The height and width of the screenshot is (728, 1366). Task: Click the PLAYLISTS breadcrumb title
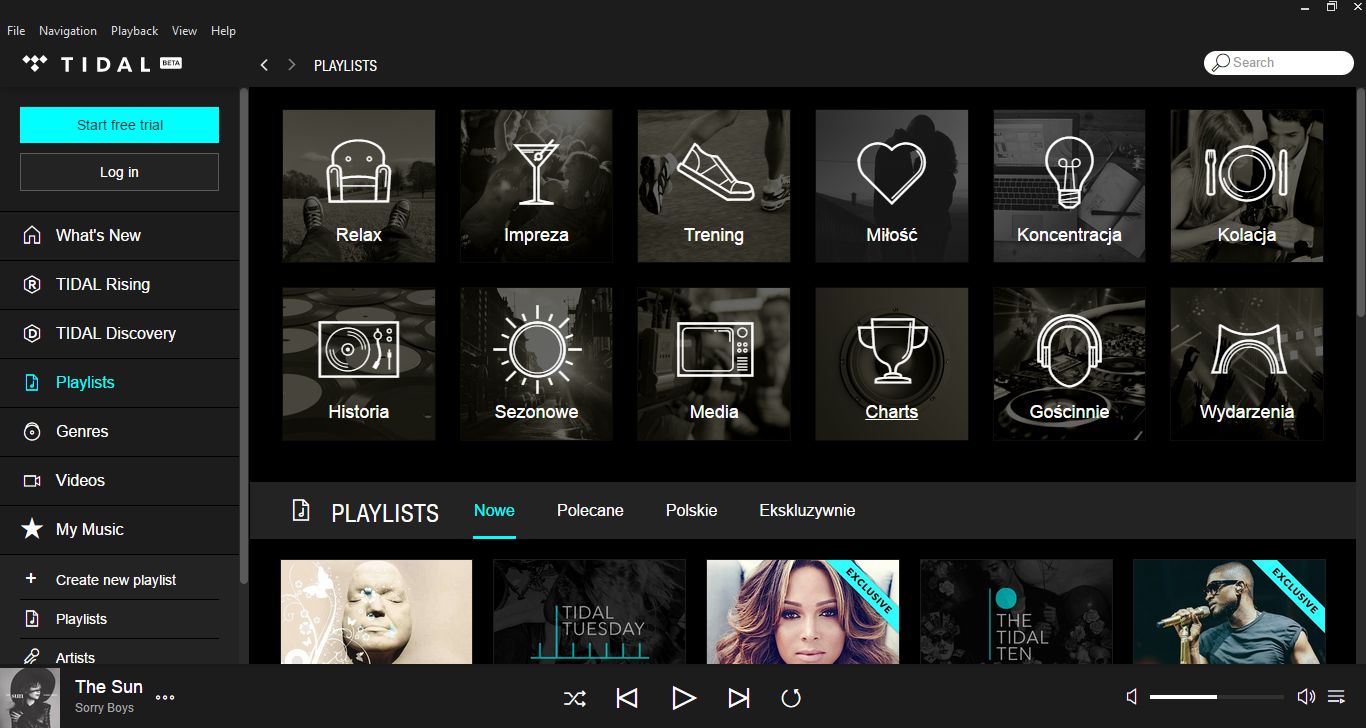(345, 66)
